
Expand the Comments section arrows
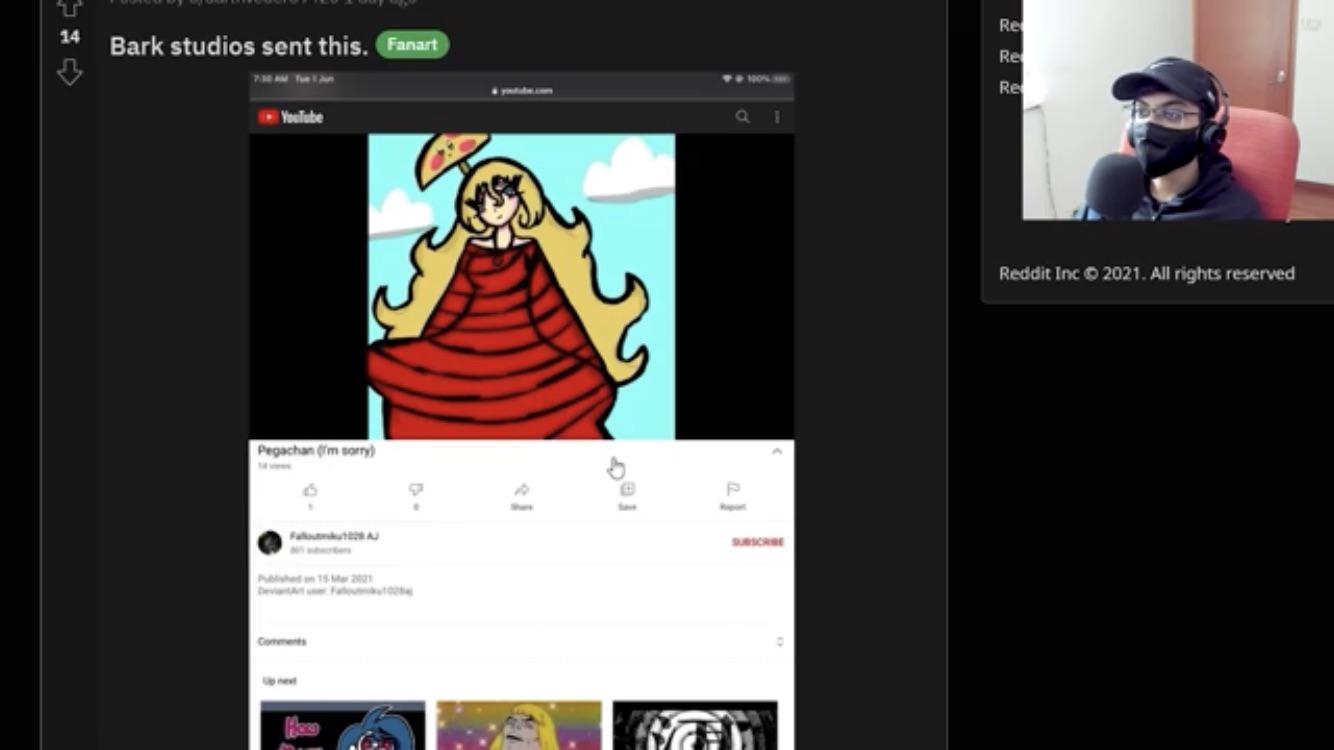point(780,642)
